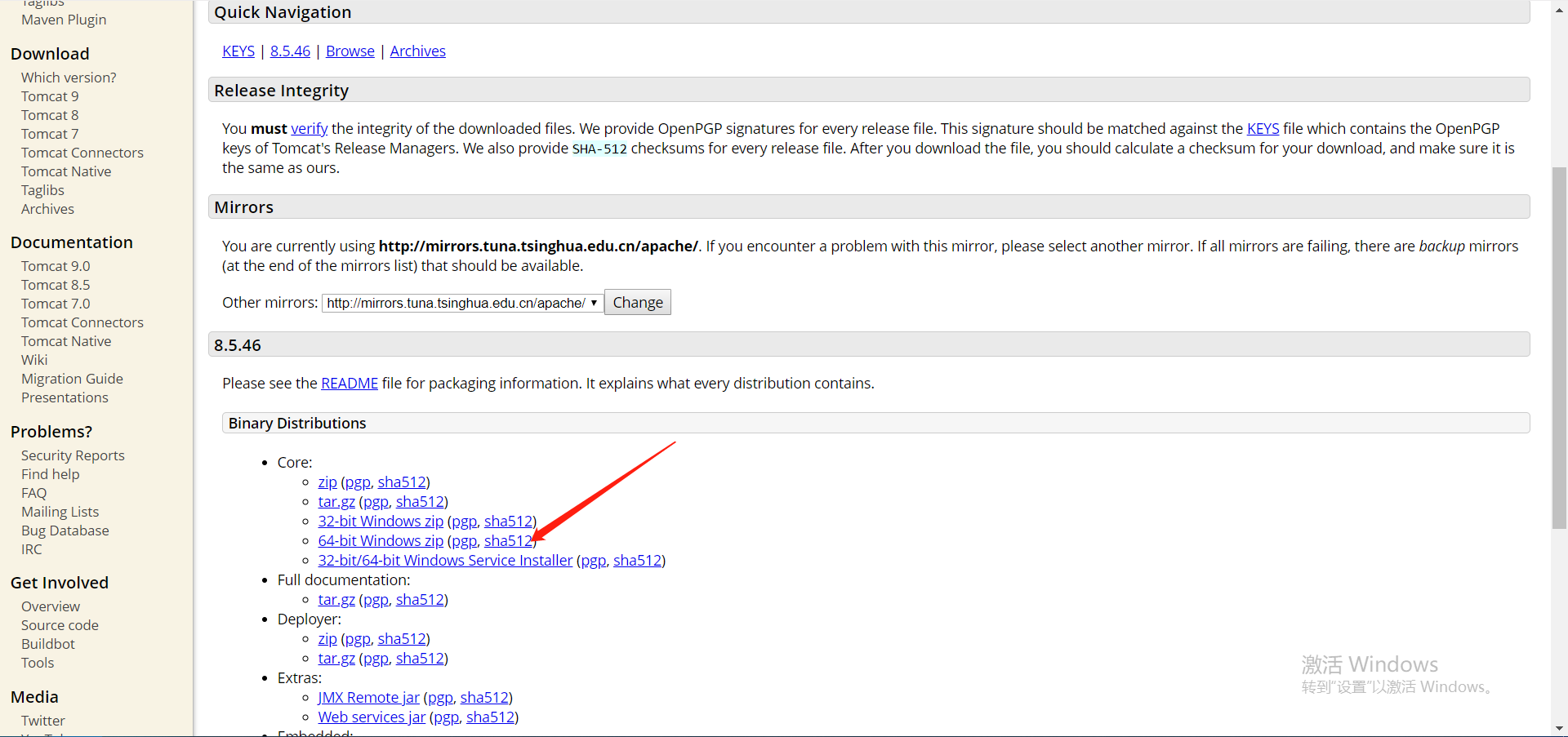Open the verify link in Release Integrity
Screen dimensions: 1568x737
[310, 129]
